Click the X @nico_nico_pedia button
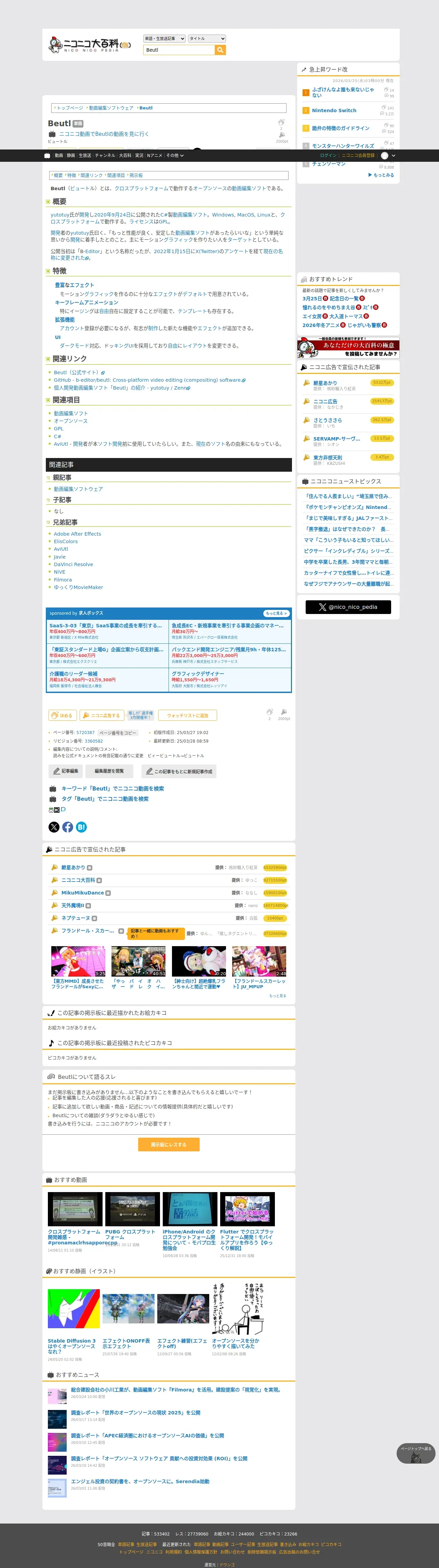The width and height of the screenshot is (439, 1568). coord(348,607)
